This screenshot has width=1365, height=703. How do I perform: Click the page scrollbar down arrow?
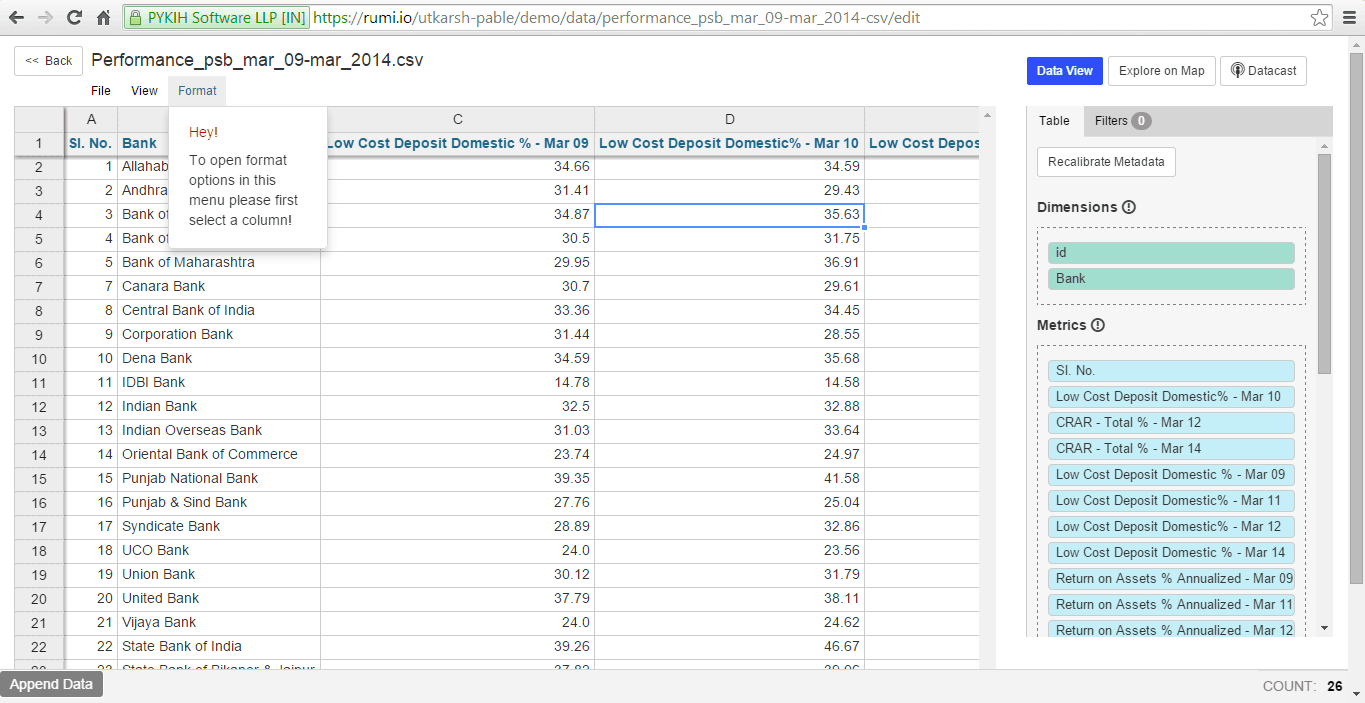click(x=1356, y=693)
